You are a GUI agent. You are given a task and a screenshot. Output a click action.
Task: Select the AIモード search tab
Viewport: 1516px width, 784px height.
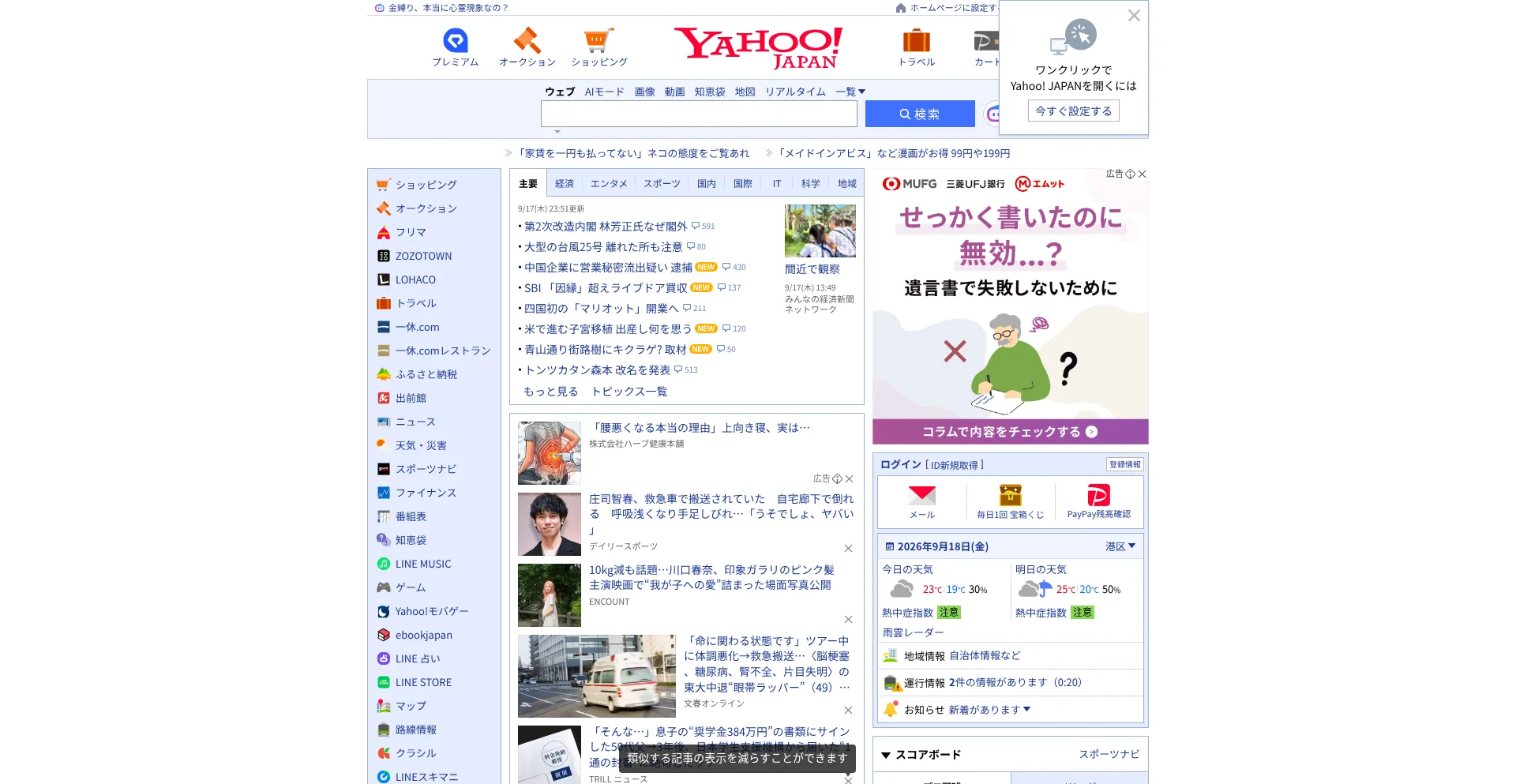[604, 92]
